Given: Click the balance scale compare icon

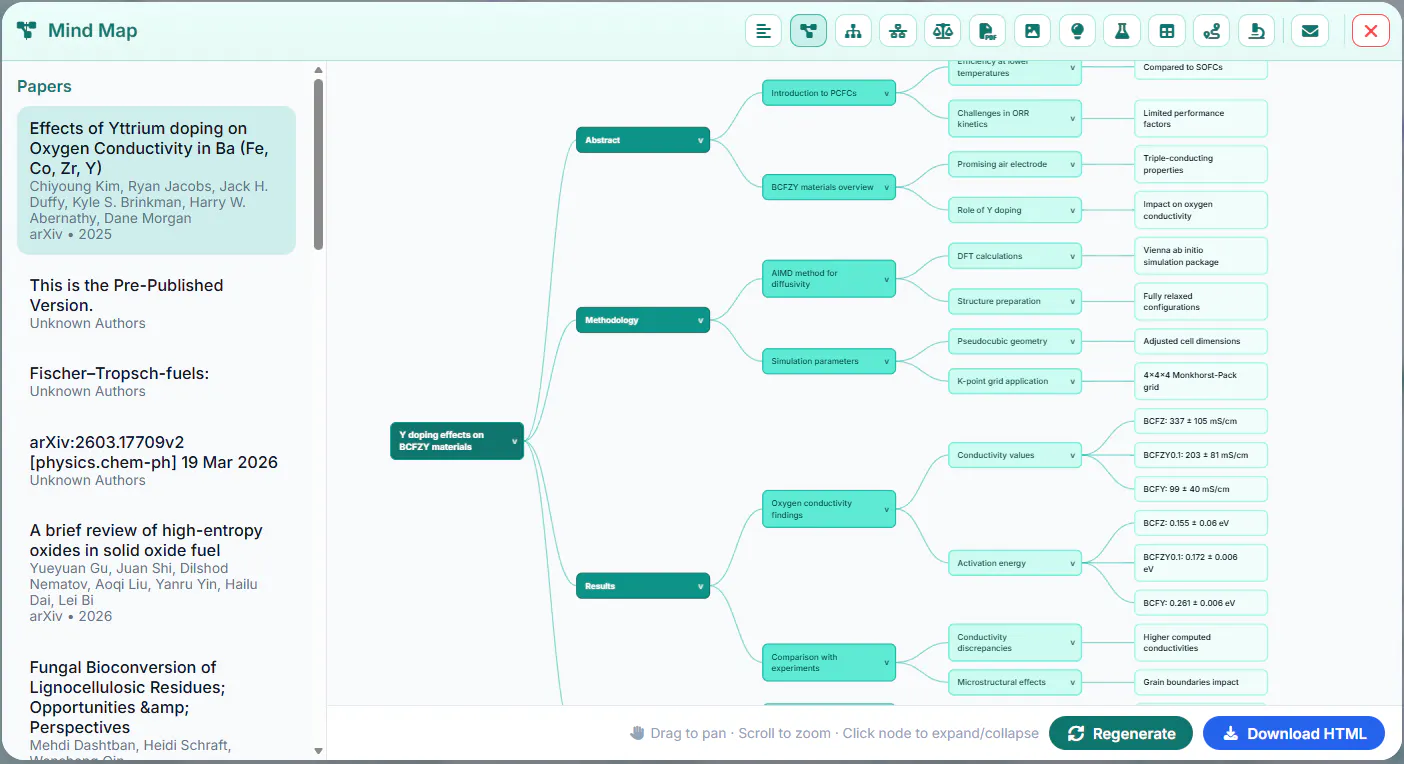Looking at the screenshot, I should pyautogui.click(x=943, y=31).
